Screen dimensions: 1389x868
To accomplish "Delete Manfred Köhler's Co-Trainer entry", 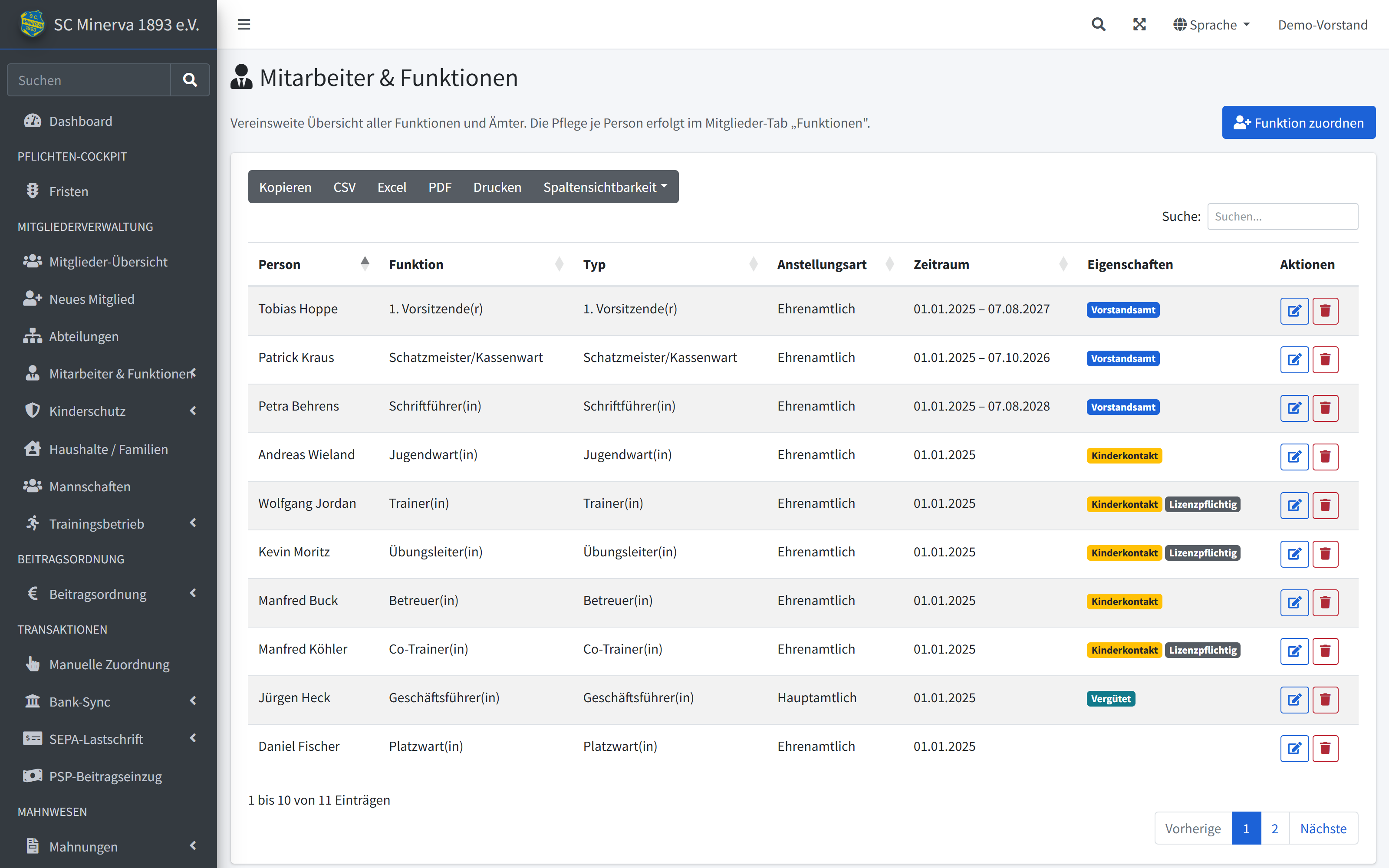I will tap(1325, 651).
